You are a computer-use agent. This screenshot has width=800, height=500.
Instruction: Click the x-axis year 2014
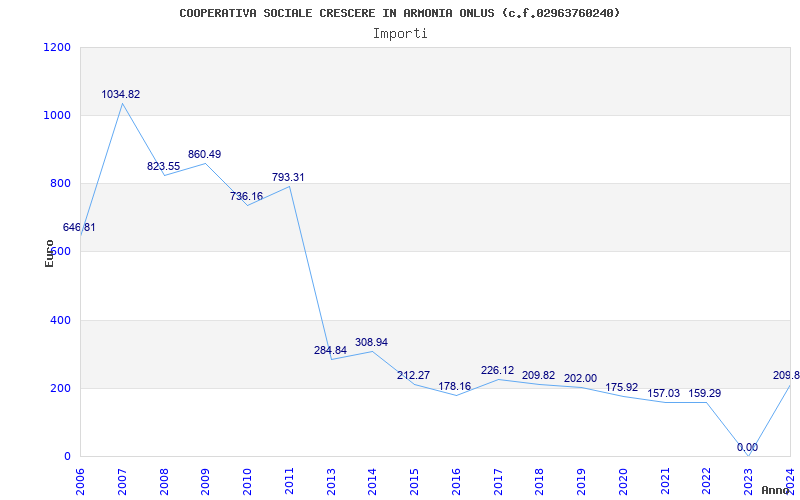click(373, 482)
